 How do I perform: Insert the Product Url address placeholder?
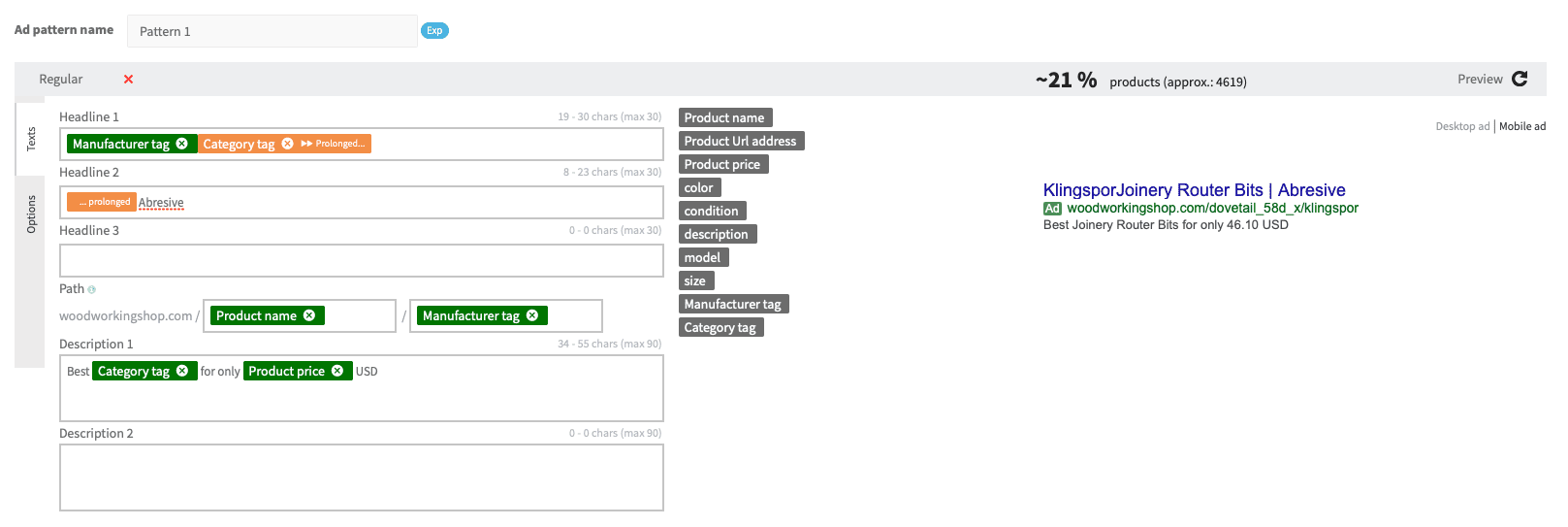(741, 141)
